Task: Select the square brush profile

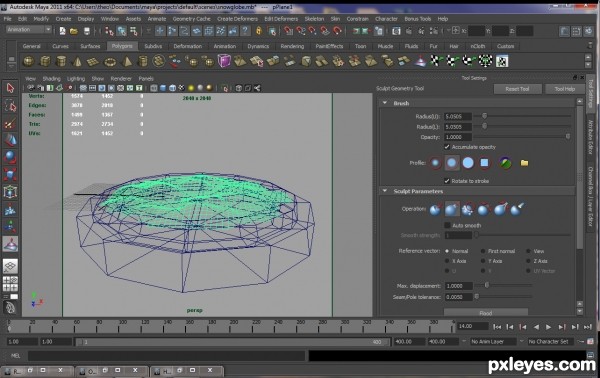Action: pos(484,163)
